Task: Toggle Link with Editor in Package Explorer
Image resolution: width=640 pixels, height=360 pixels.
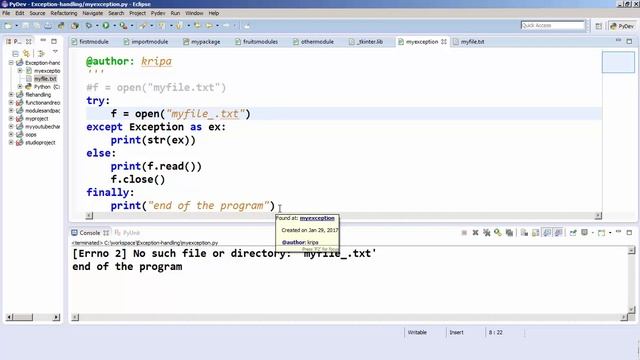Action: click(x=26, y=53)
